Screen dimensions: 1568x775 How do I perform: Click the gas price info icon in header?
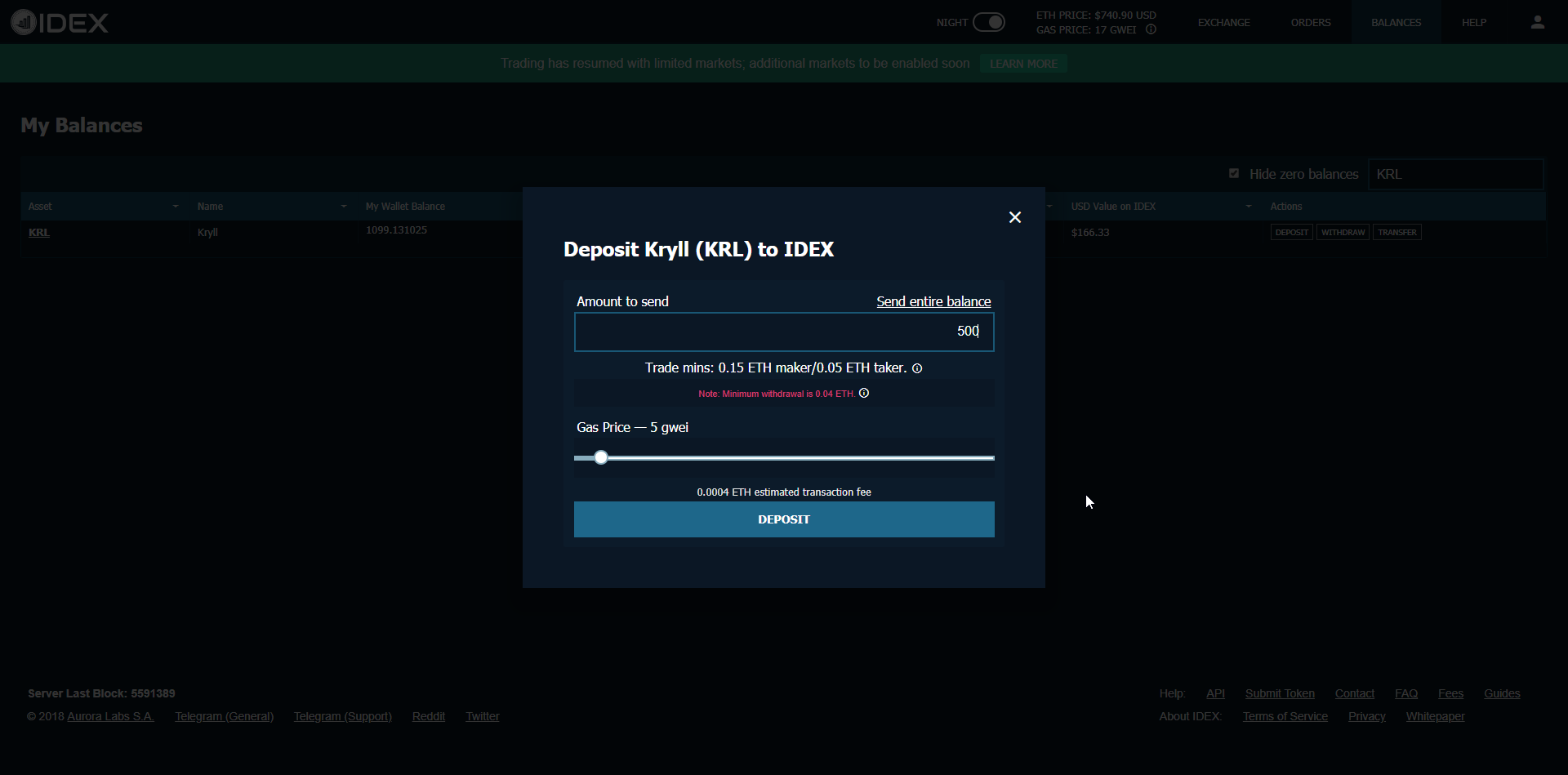point(1151,29)
